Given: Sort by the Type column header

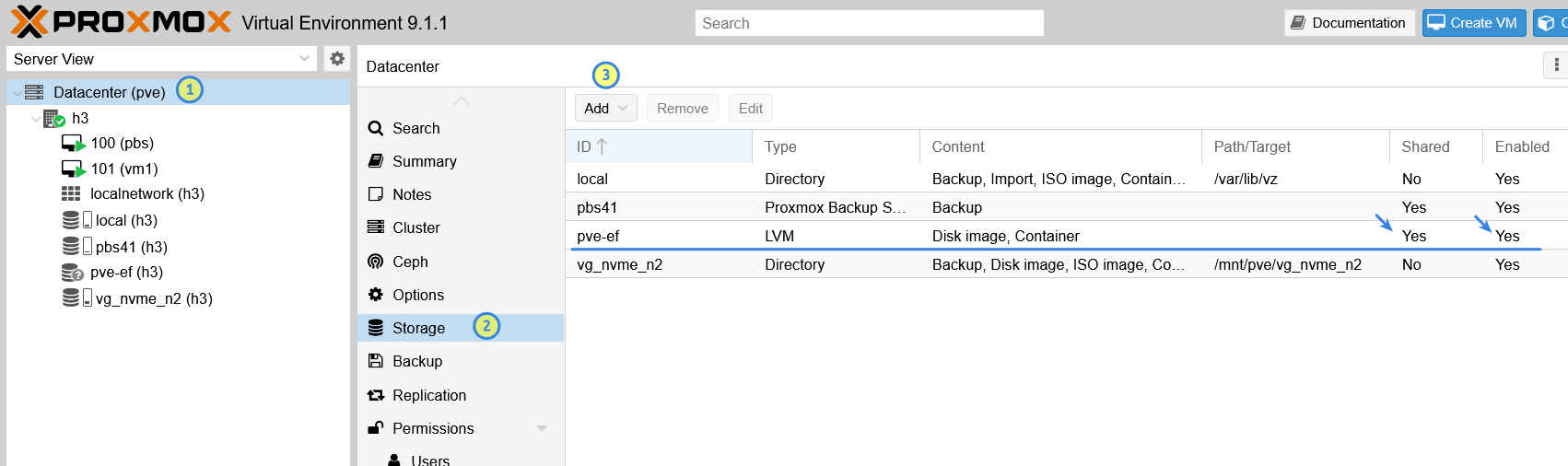Looking at the screenshot, I should [x=837, y=146].
